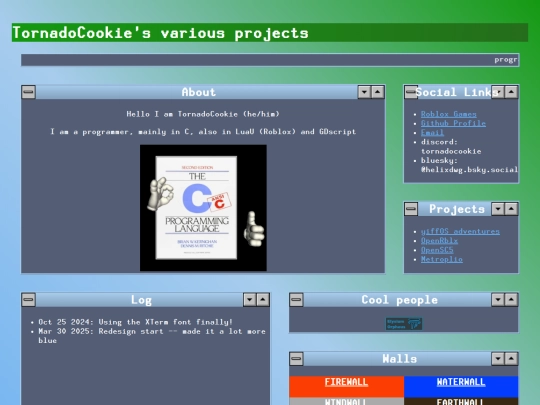Open the OpenRblx project link
Image resolution: width=540 pixels, height=405 pixels.
(x=439, y=241)
